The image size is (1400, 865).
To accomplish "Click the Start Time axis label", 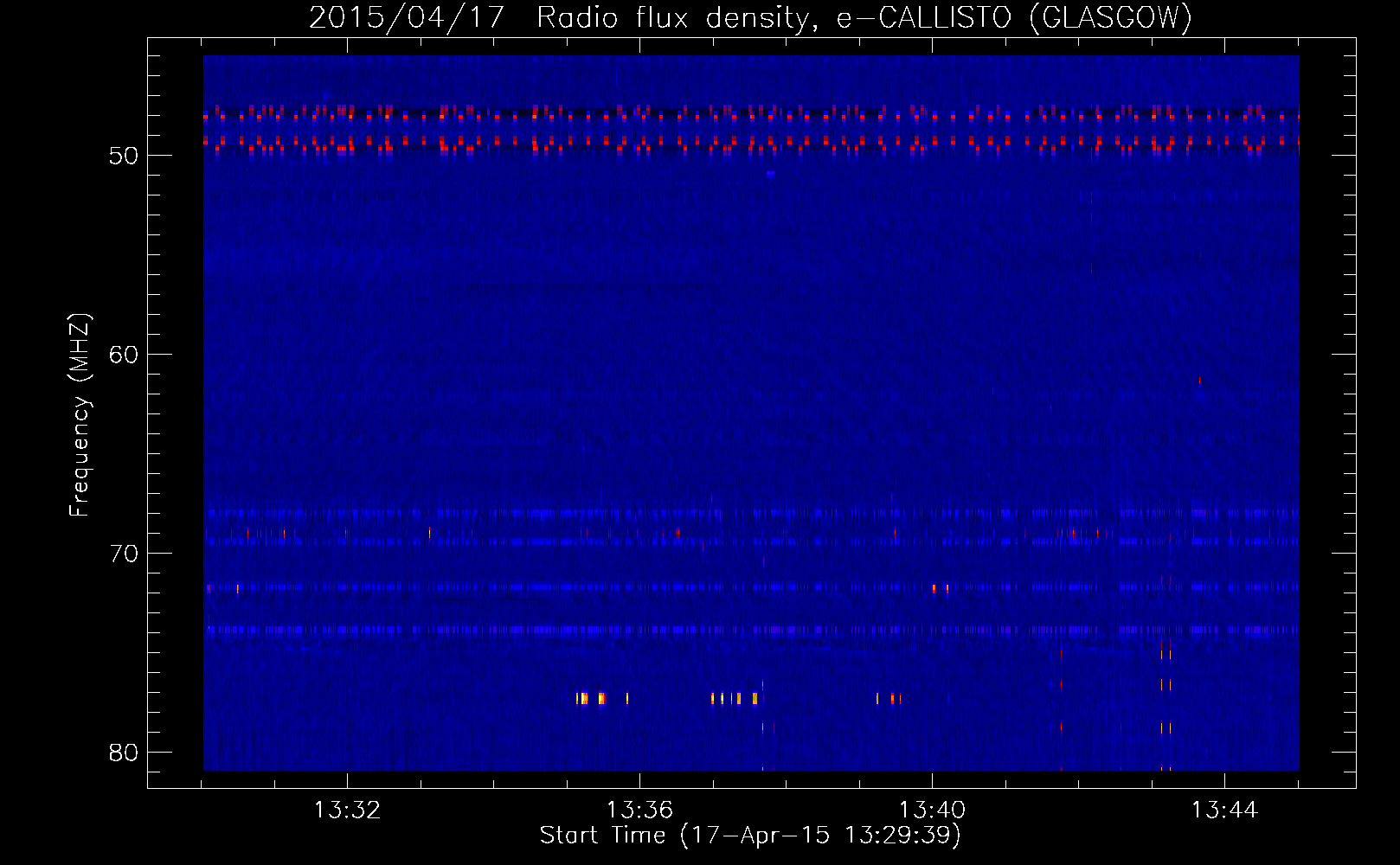I will pyautogui.click(x=750, y=836).
